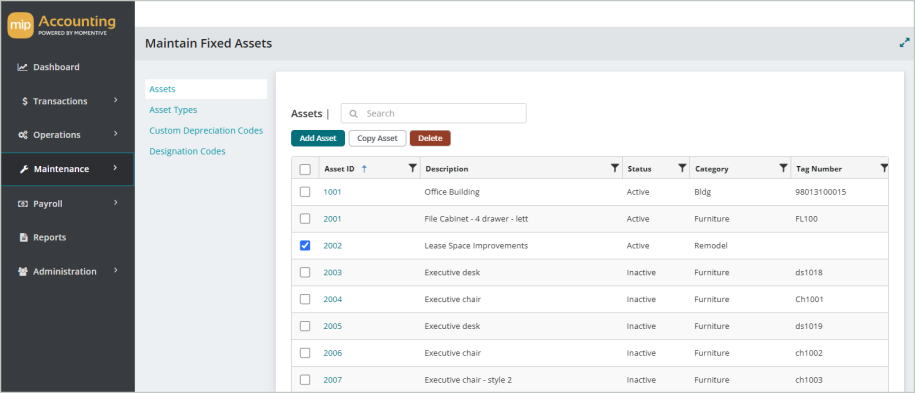Screen dimensions: 915x393
Task: Open asset 2005 link
Action: (333, 326)
